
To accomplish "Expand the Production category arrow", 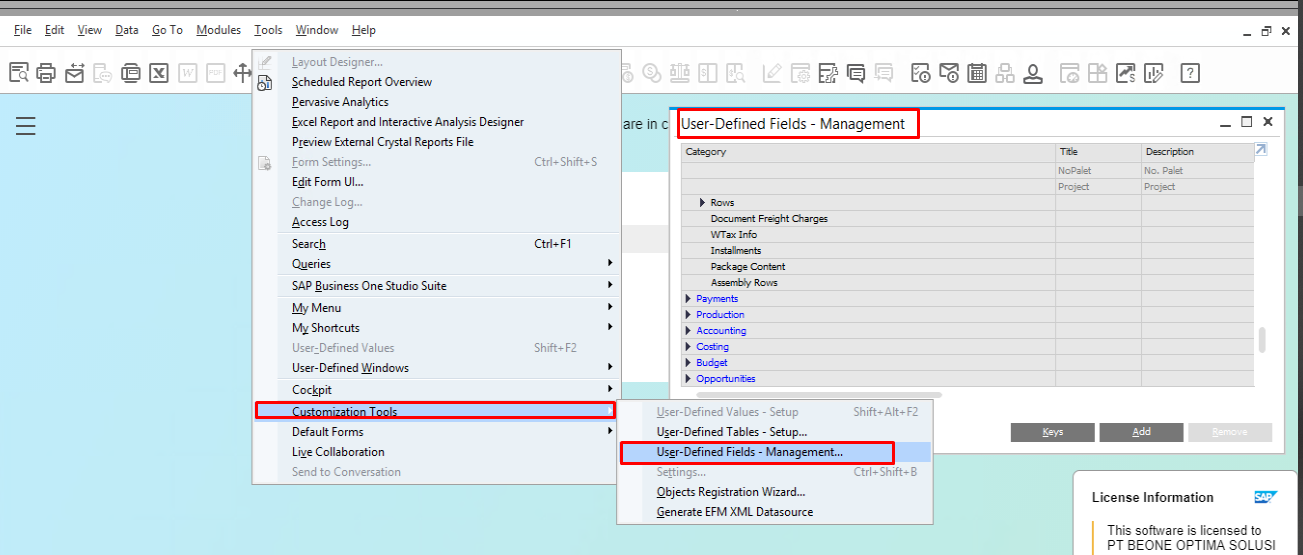I will [x=689, y=315].
